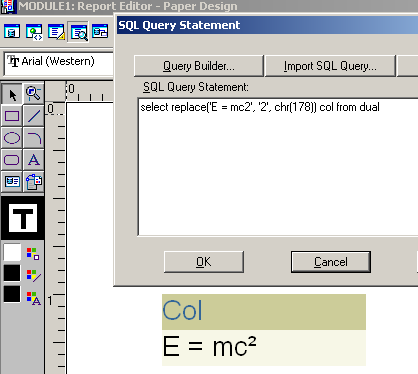Click the white fill color swatch
The image size is (418, 374).
pos(12,252)
